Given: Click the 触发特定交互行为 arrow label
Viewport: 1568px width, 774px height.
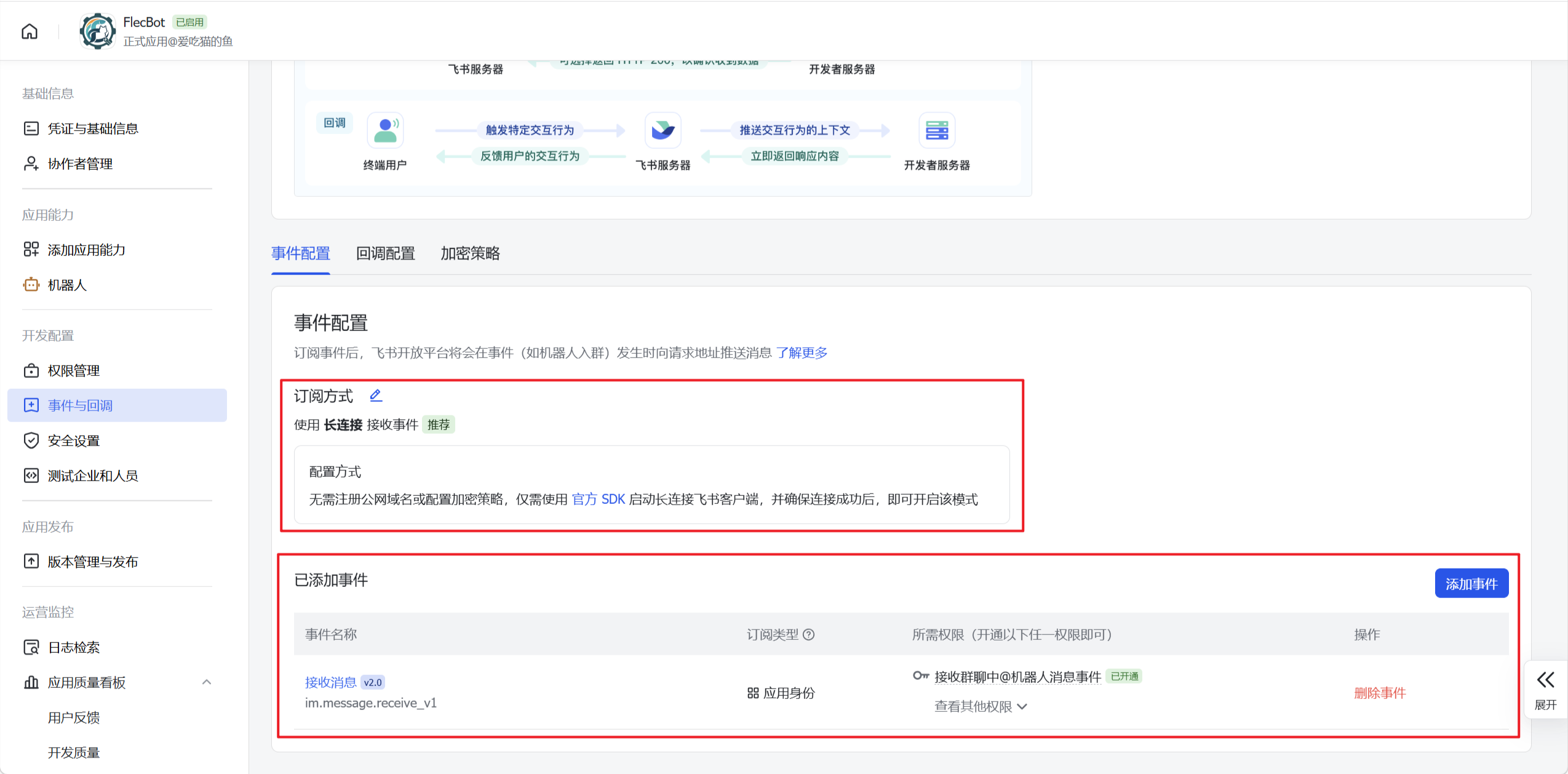Looking at the screenshot, I should (530, 130).
